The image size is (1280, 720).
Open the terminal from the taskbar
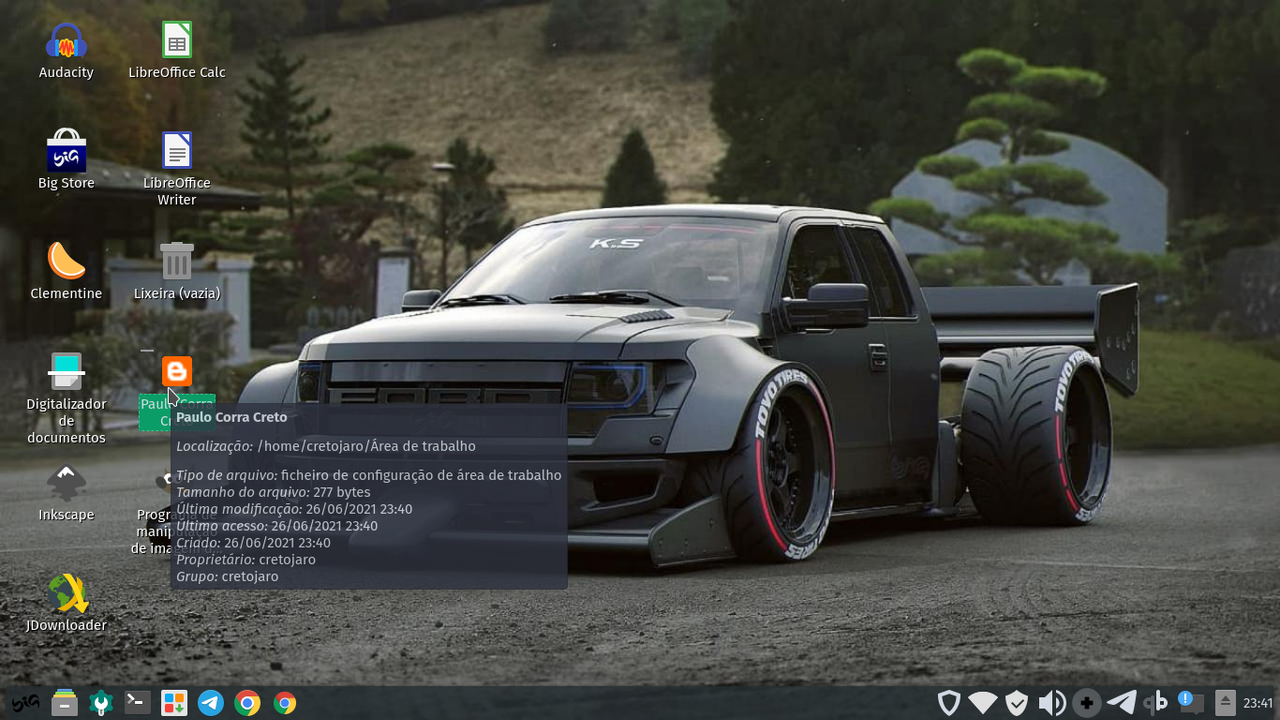(137, 703)
